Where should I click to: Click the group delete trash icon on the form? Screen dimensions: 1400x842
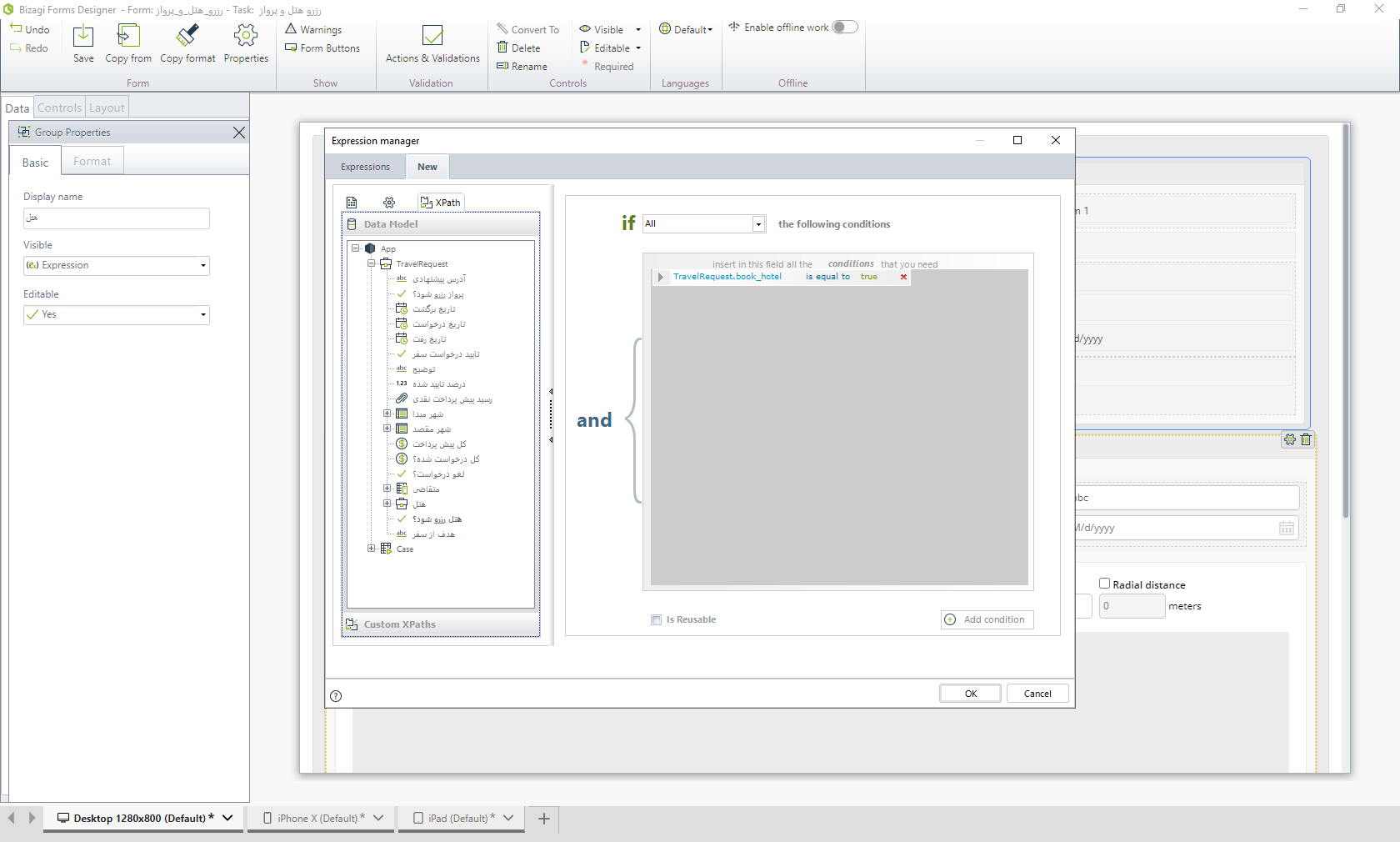(x=1306, y=439)
